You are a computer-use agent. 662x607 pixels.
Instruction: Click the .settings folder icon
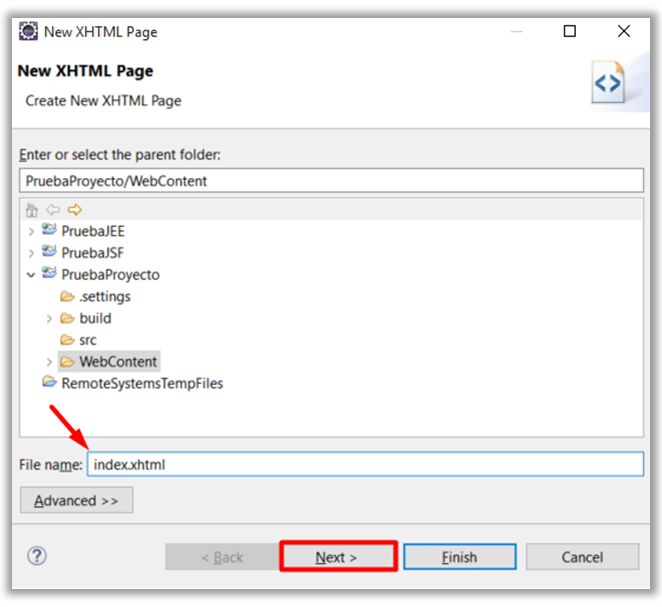67,296
